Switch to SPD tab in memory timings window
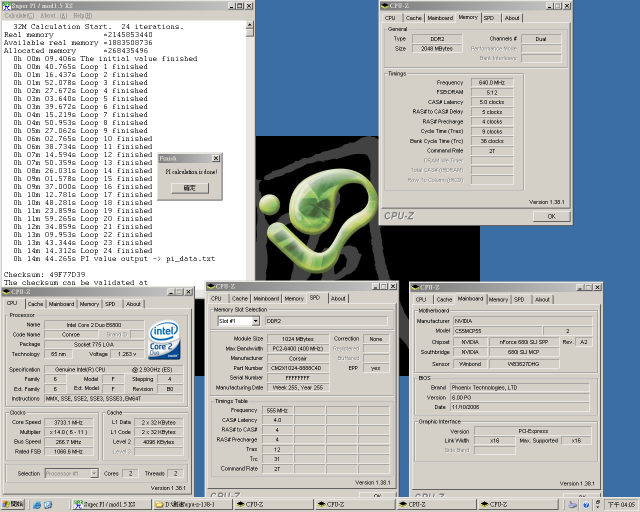This screenshot has width=640, height=512. pyautogui.click(x=489, y=18)
